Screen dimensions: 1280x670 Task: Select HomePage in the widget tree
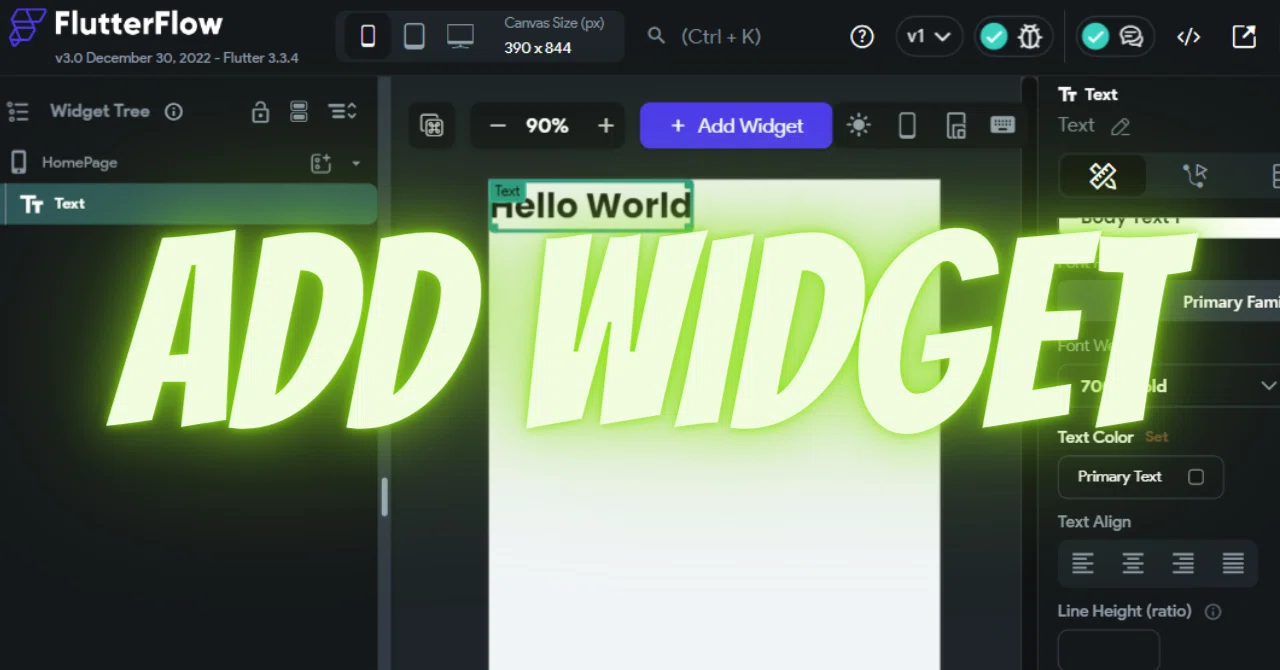(79, 162)
